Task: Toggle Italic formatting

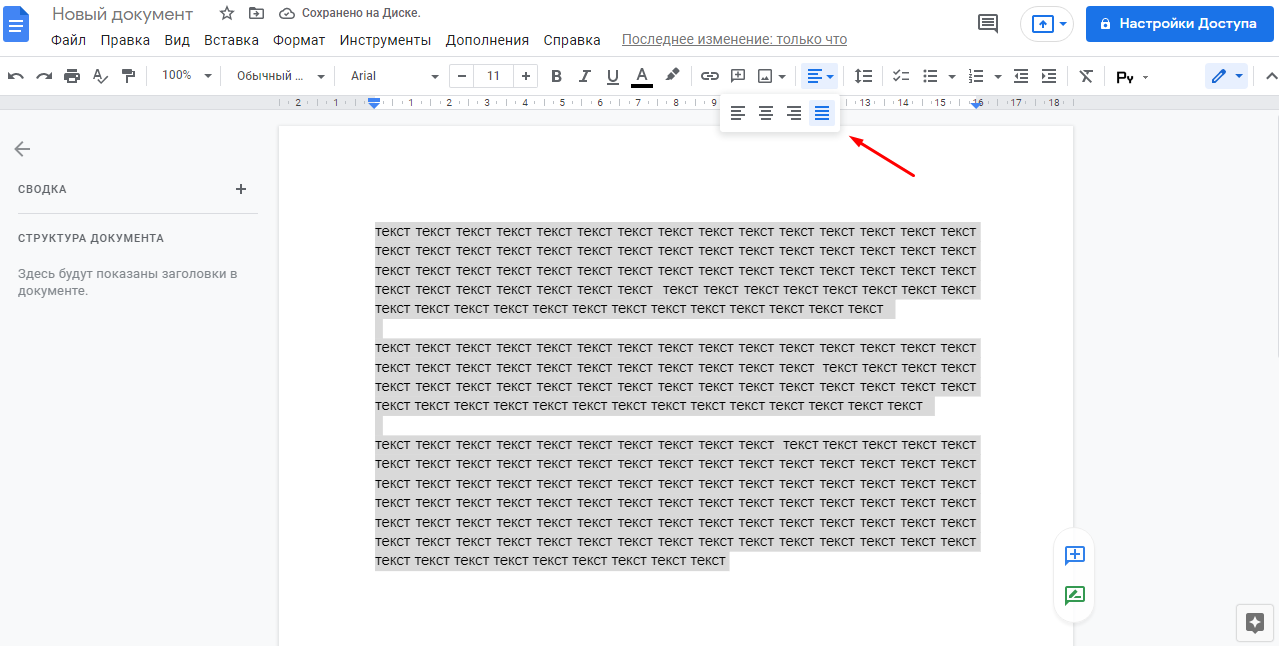Action: (585, 76)
